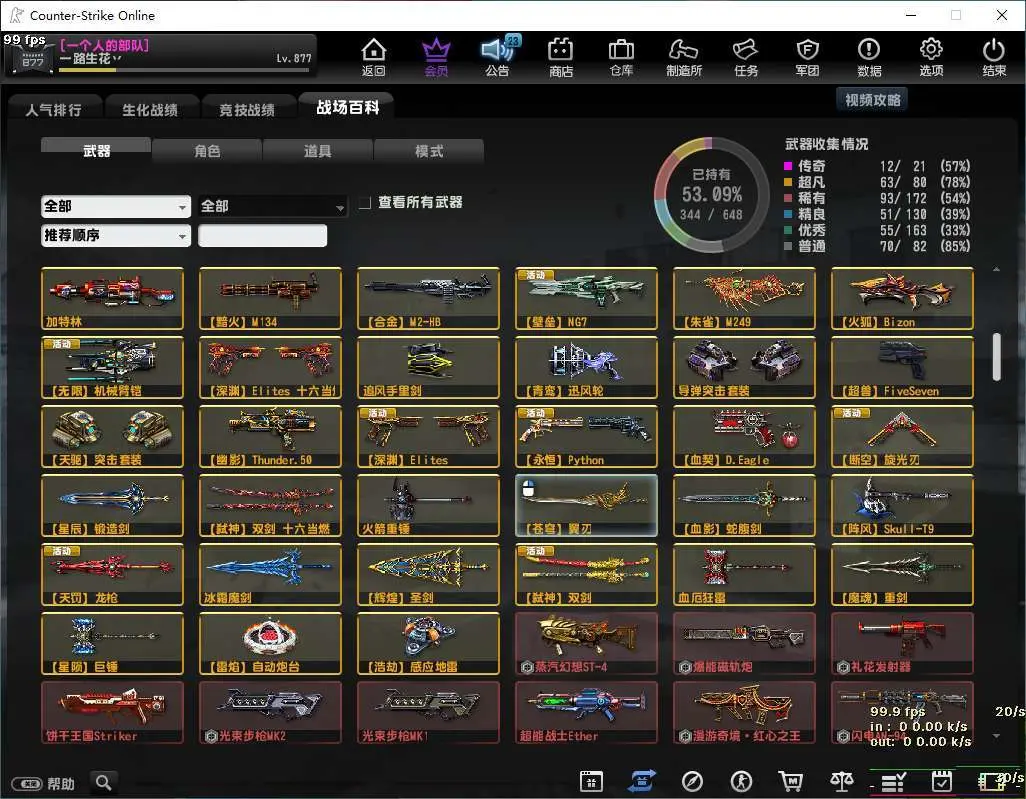Select the 战场百科 tab

coord(347,107)
